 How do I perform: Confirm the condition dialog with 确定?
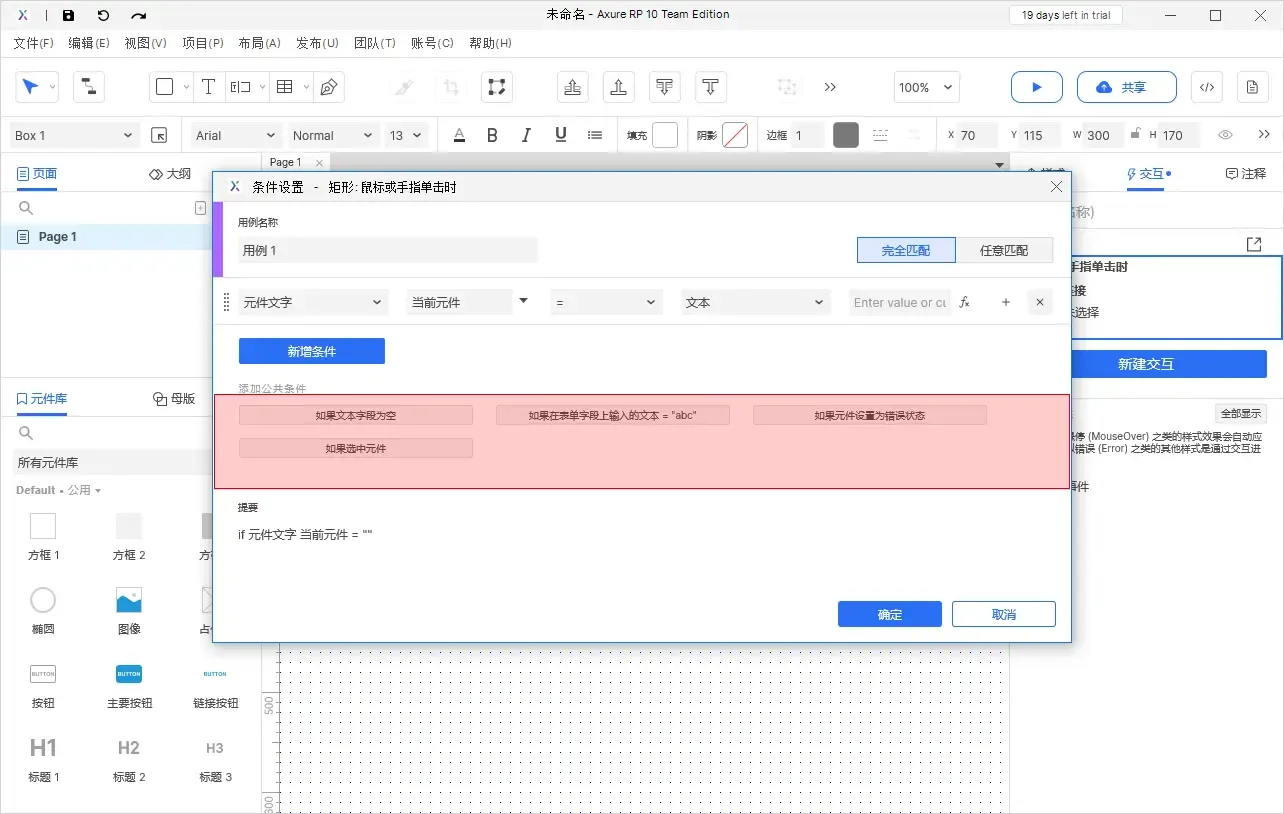pyautogui.click(x=889, y=614)
